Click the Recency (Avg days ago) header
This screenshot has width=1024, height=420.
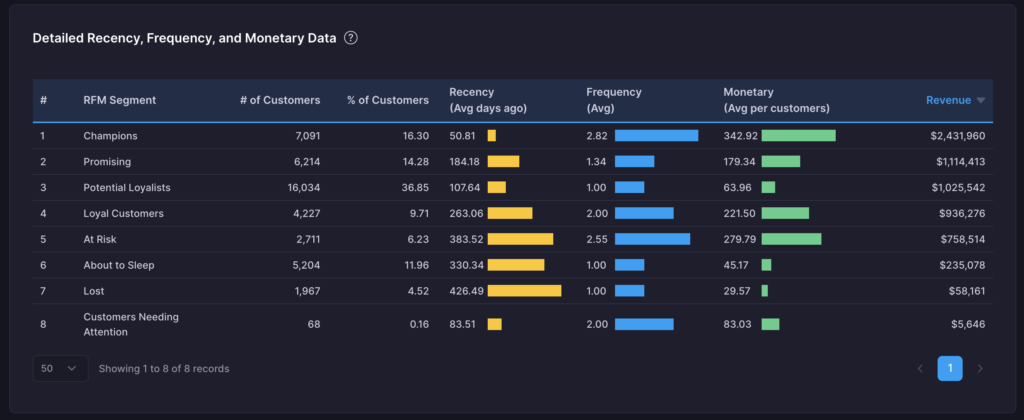(488, 101)
